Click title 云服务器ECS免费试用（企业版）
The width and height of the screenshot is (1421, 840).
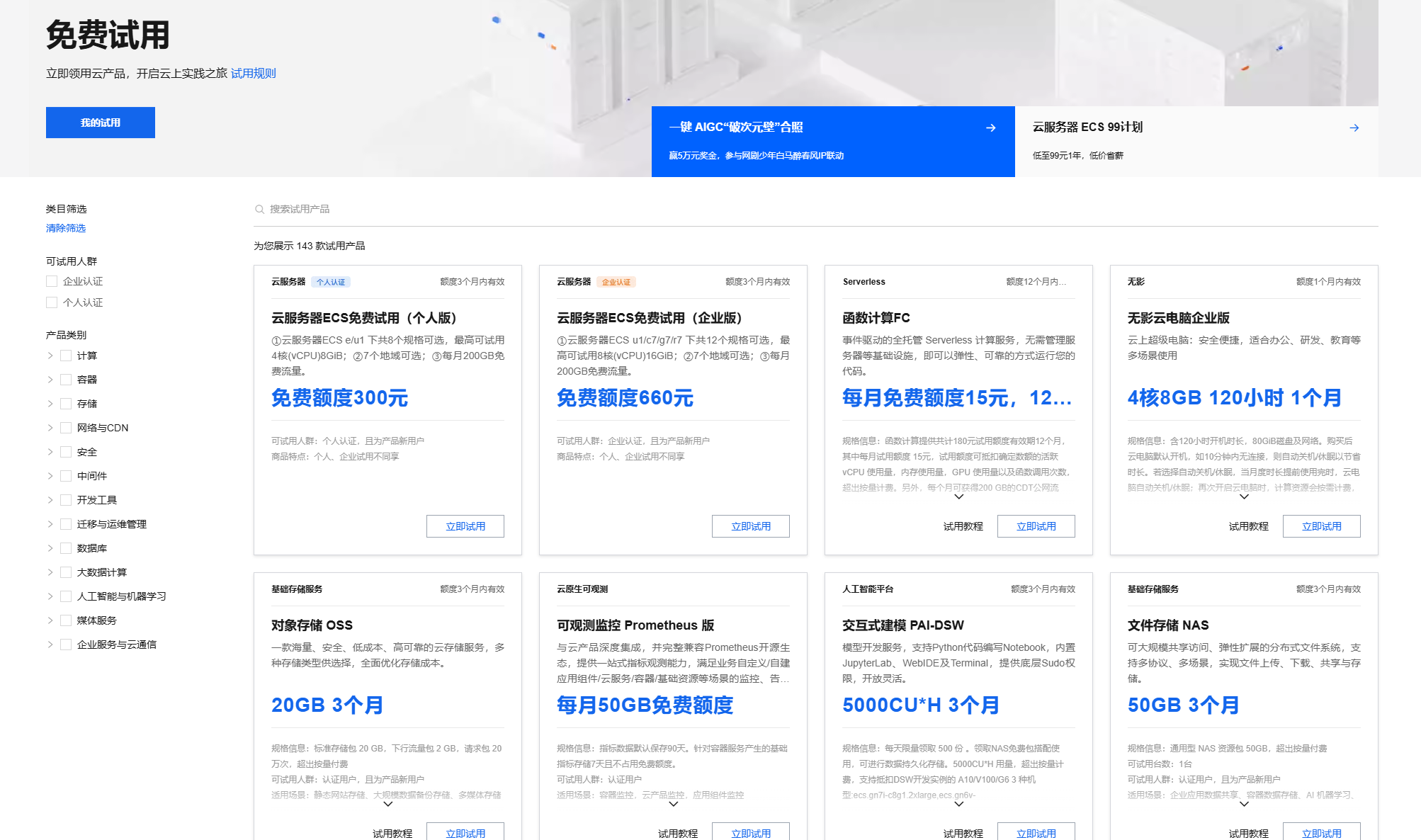click(652, 318)
